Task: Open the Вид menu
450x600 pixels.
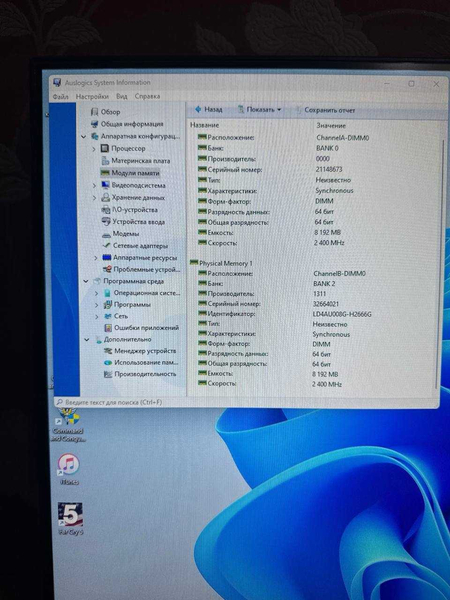Action: (x=122, y=96)
